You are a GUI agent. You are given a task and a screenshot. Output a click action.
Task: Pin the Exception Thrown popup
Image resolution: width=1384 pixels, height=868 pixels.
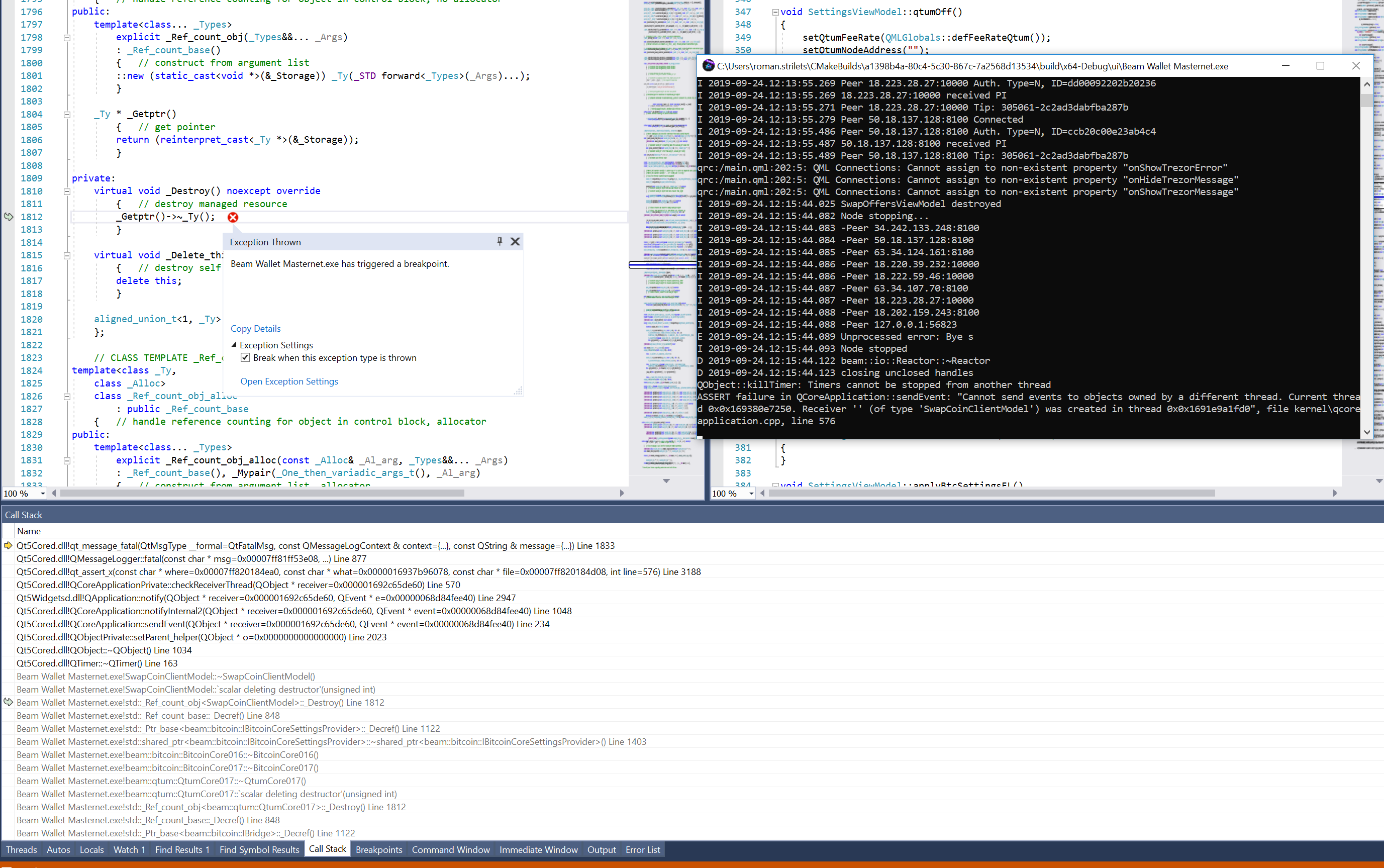(499, 242)
